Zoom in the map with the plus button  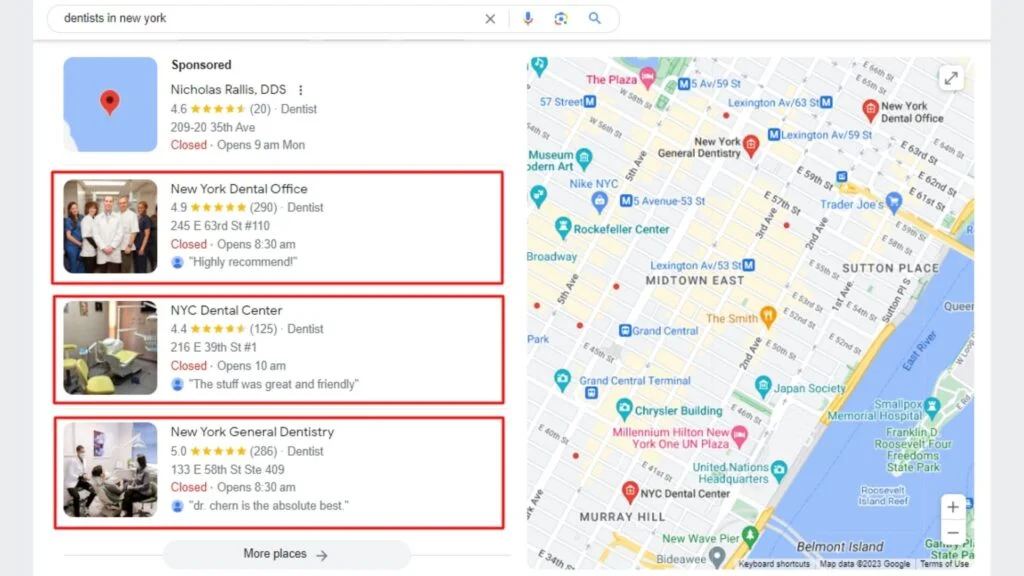tap(953, 507)
